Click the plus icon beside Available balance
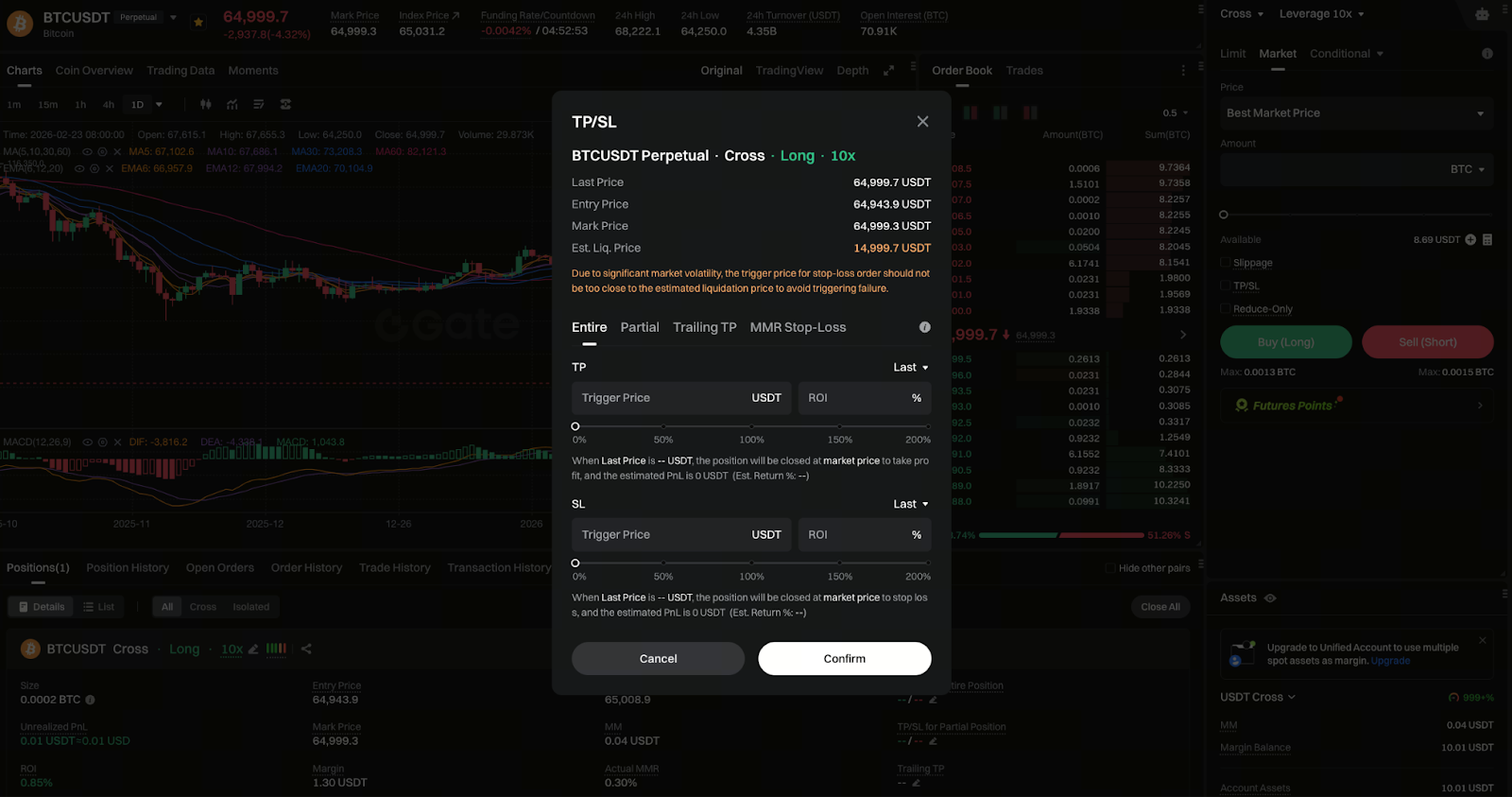Screen dimensions: 1512x797 [1470, 240]
